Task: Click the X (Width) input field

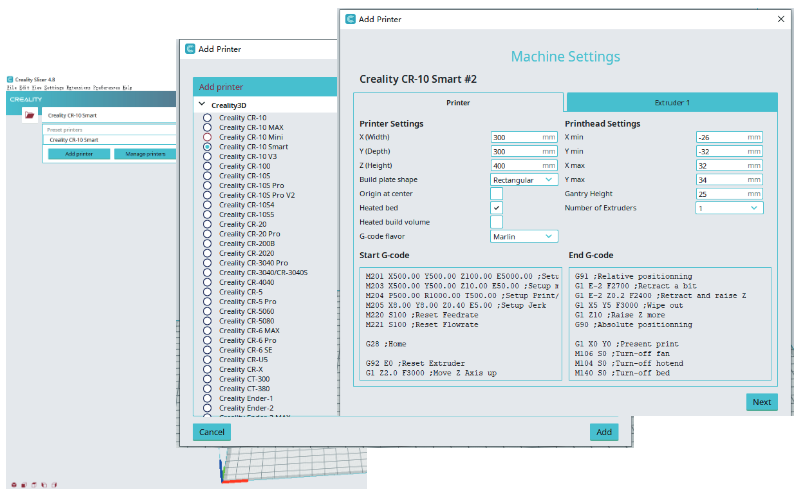Action: tap(516, 137)
